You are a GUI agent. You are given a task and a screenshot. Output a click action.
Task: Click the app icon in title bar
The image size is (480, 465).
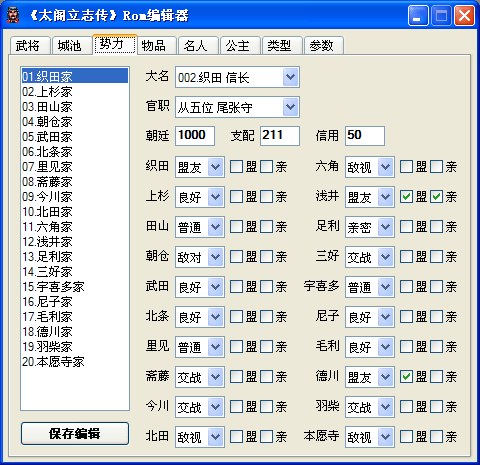[13, 15]
